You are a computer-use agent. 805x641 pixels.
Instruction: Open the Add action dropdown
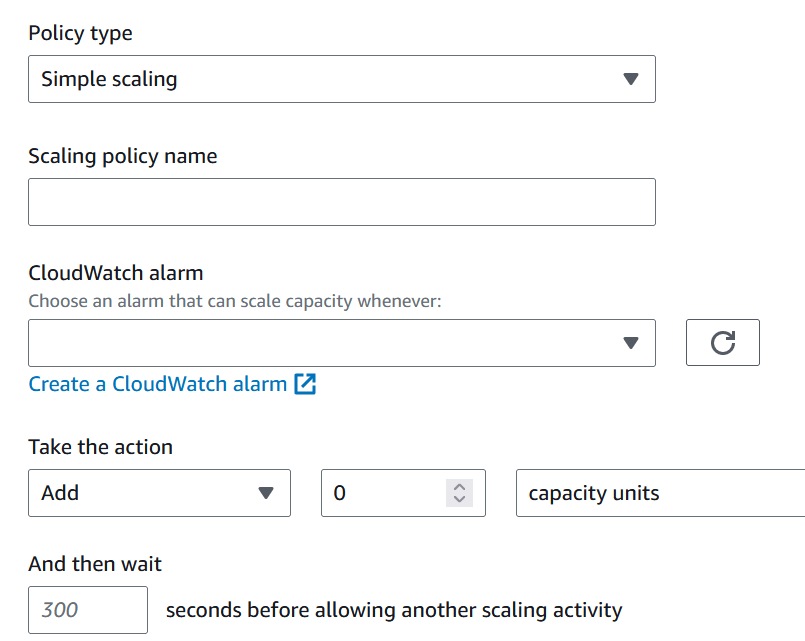(158, 493)
